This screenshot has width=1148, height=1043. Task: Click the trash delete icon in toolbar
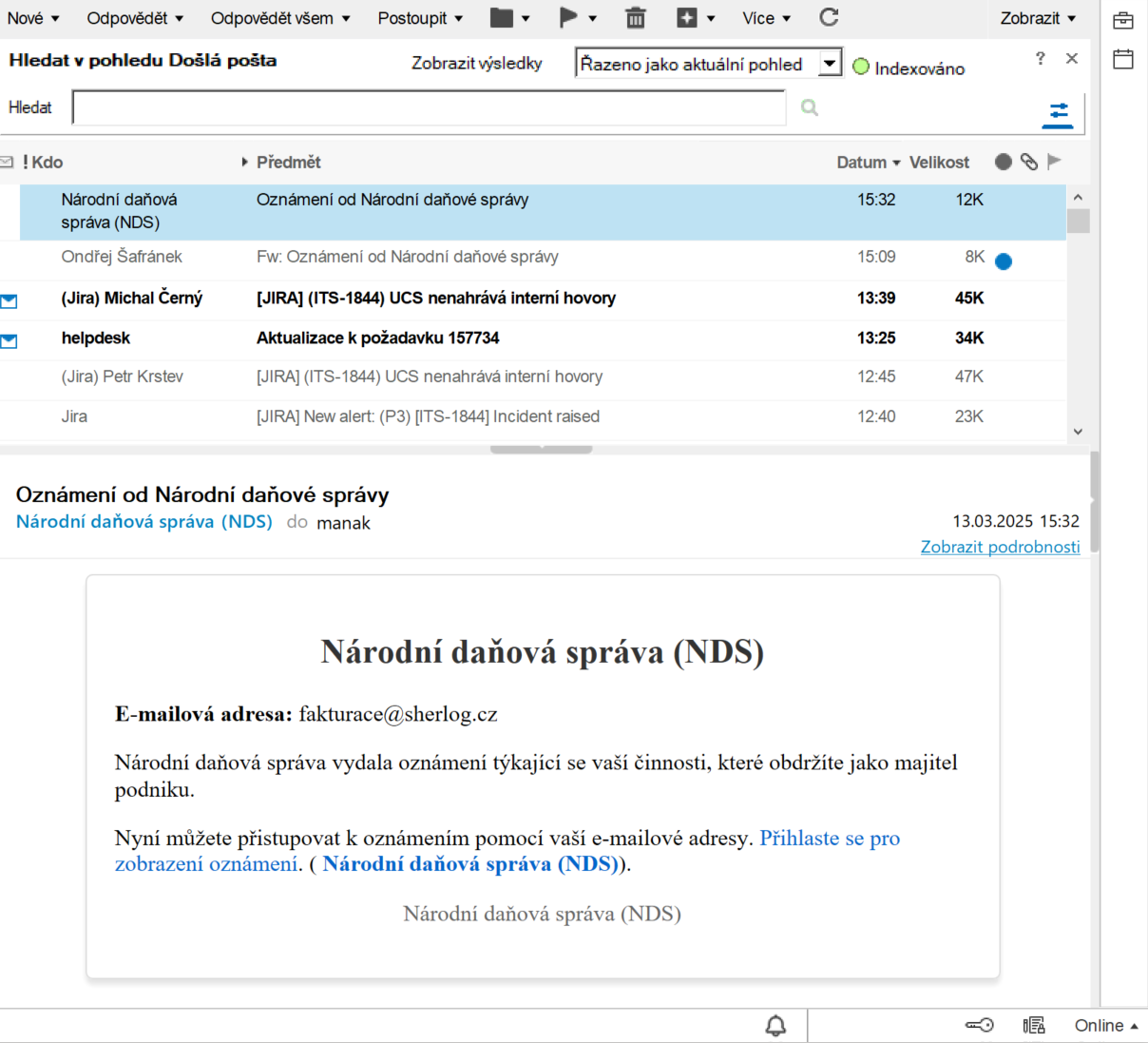pyautogui.click(x=635, y=18)
